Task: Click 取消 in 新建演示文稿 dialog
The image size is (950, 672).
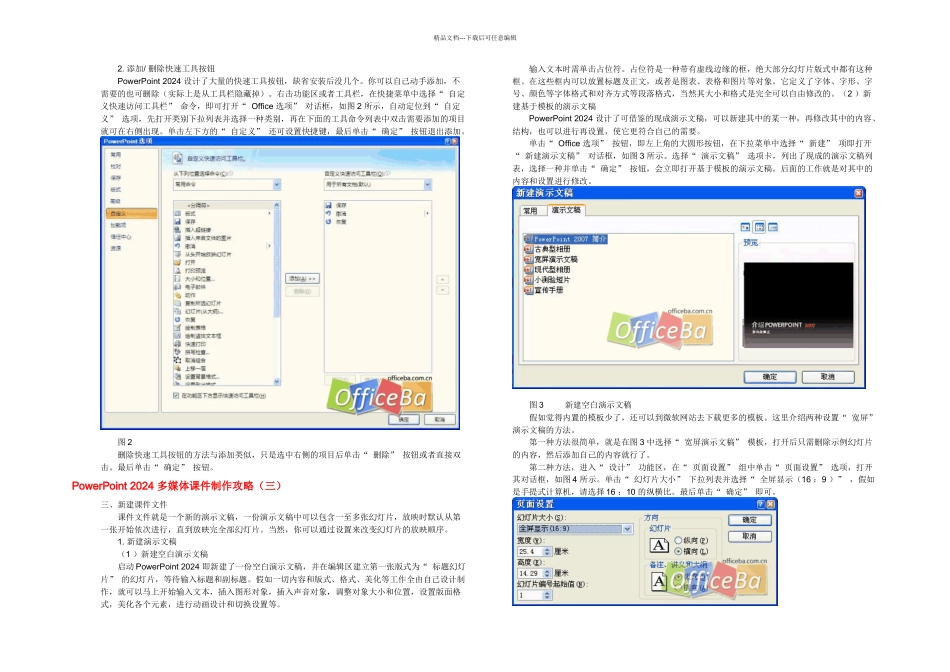Action: pos(828,377)
